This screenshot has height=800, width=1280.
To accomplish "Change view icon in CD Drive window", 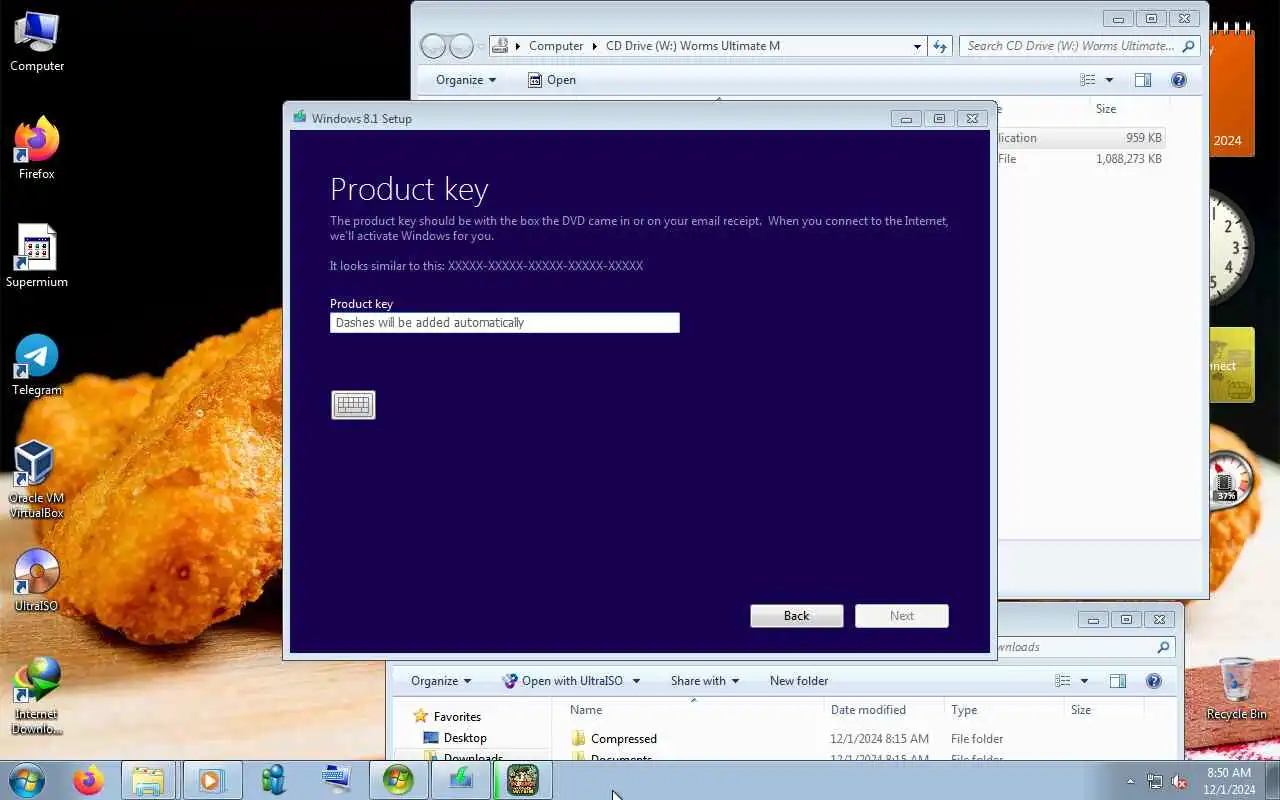I will 1088,80.
